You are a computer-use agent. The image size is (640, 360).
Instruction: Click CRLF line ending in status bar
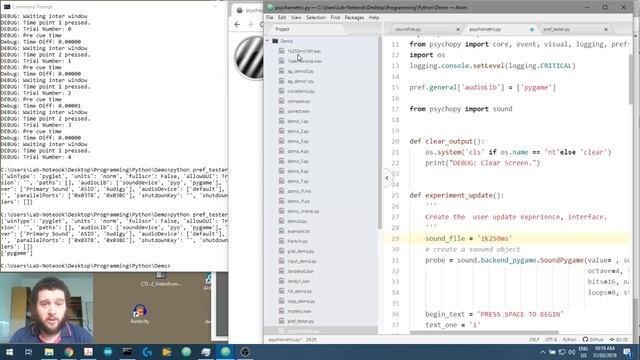[x=534, y=340]
